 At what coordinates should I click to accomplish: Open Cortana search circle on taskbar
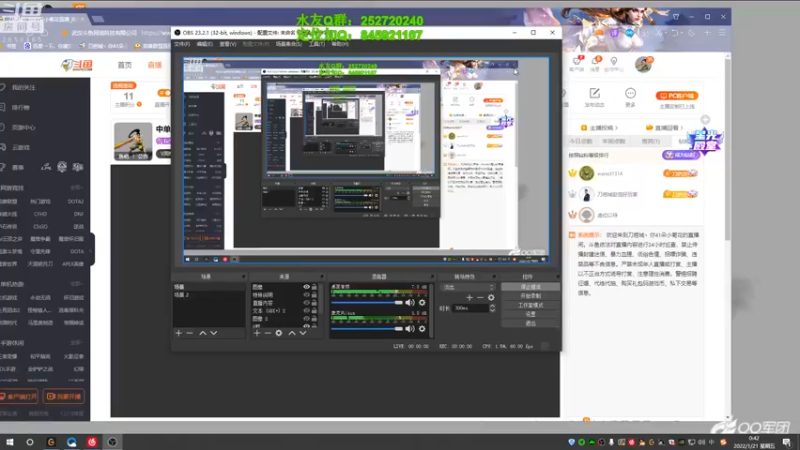coord(30,442)
